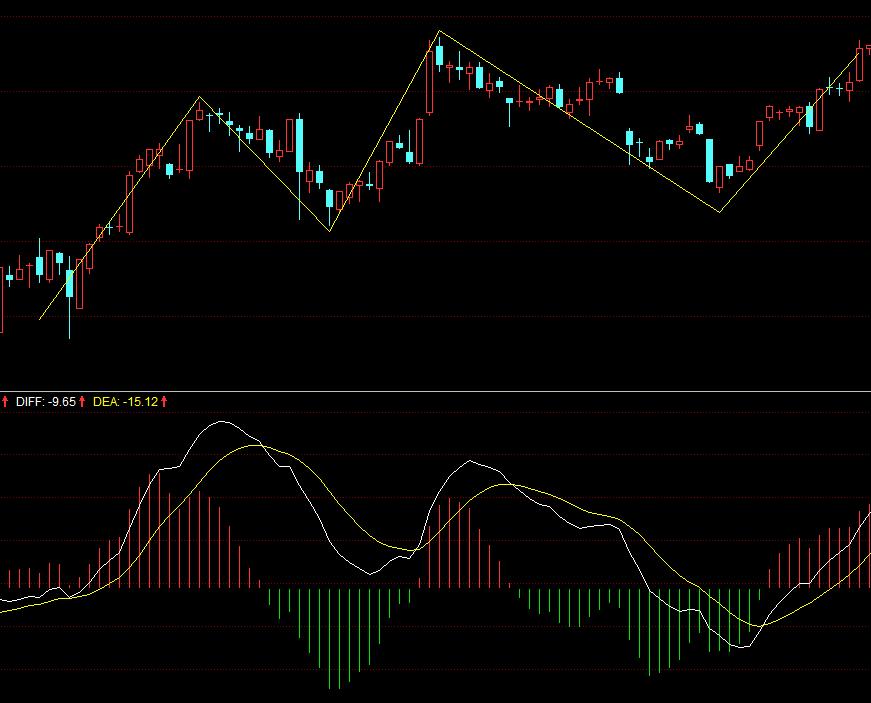Click the starting point of yellow zigzag line
The image size is (871, 703).
click(x=40, y=319)
